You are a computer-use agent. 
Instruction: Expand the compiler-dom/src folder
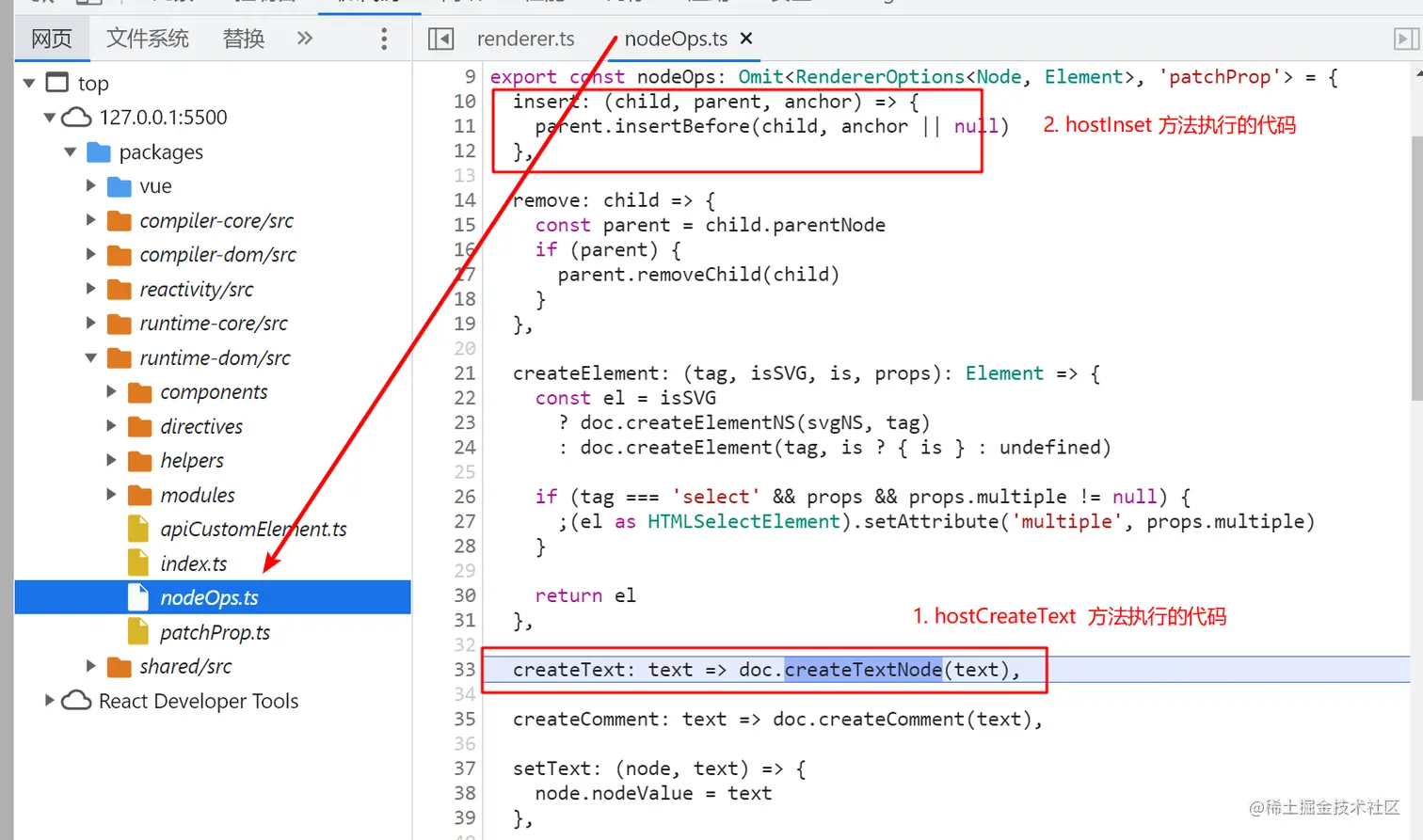point(91,254)
